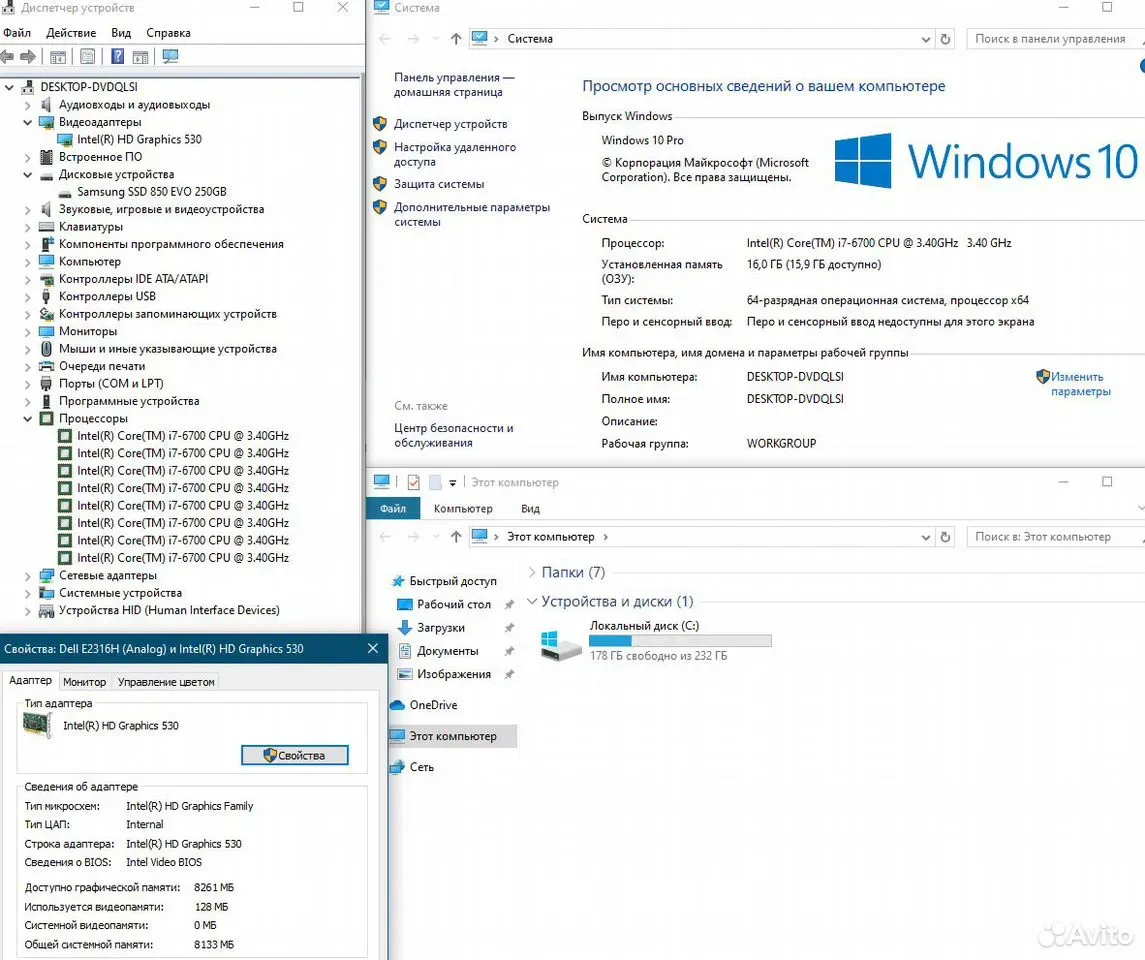
Task: Click the control panel search field
Action: tap(1054, 39)
